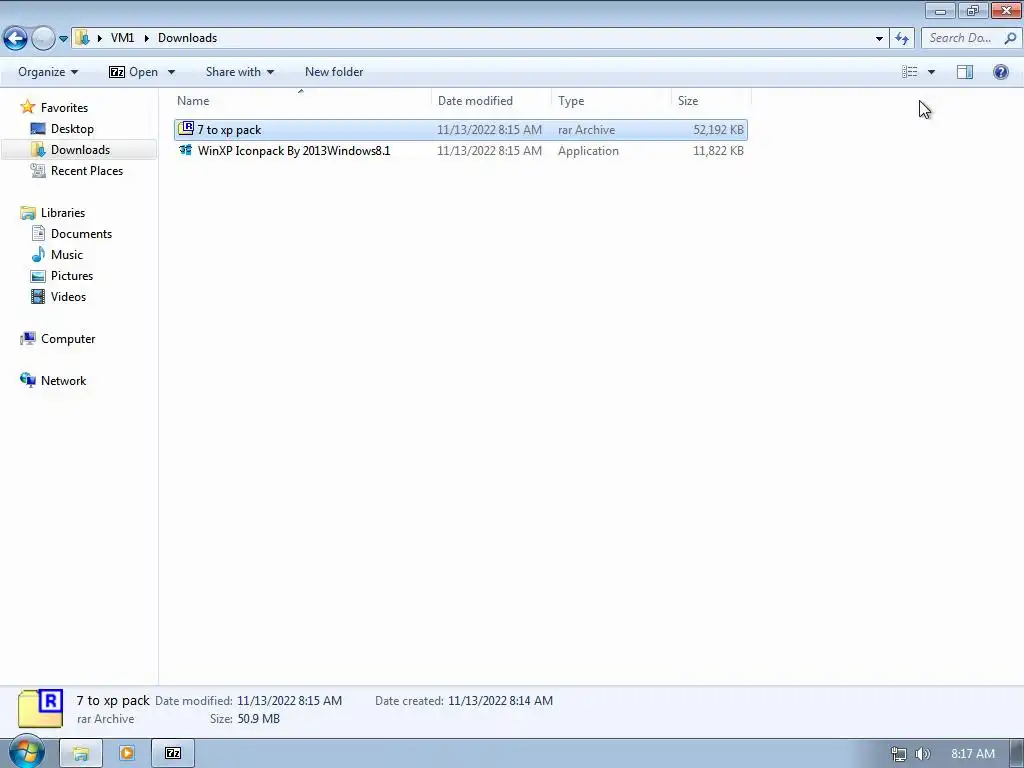Click the Desktop icon in sidebar

38,129
